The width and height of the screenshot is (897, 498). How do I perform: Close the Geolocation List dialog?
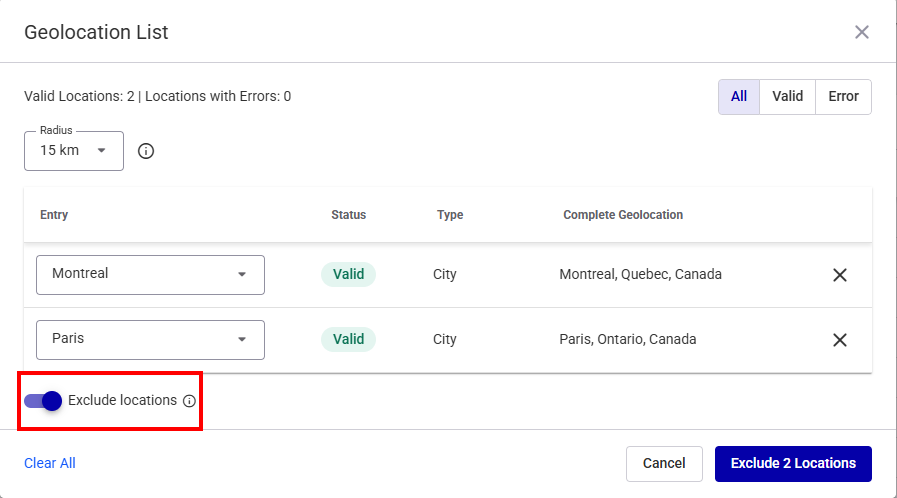pos(861,32)
